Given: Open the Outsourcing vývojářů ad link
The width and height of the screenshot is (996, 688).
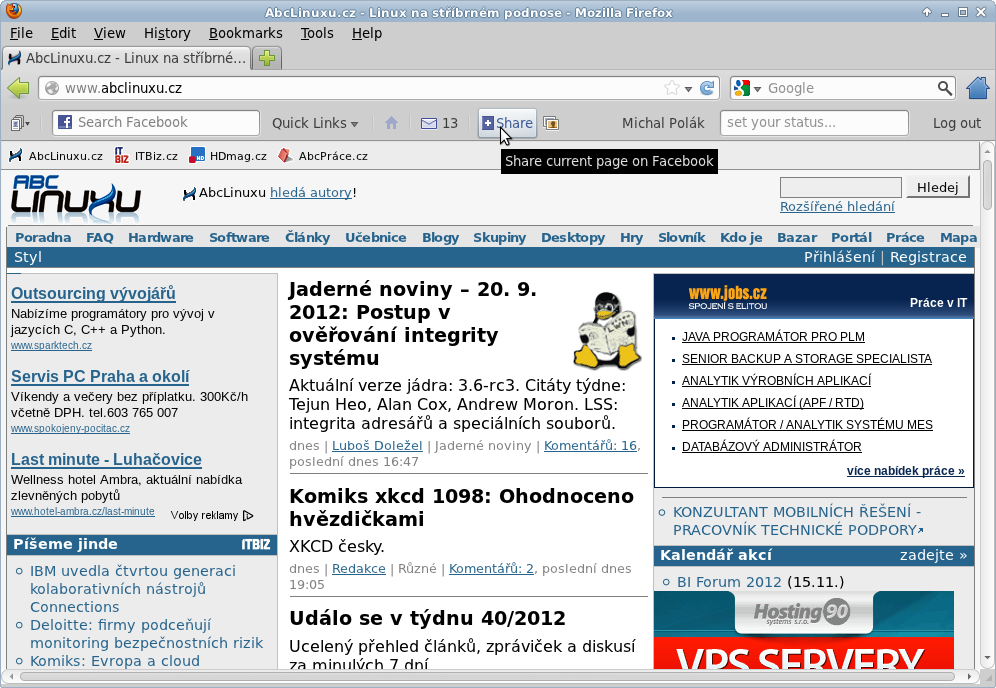Looking at the screenshot, I should [93, 293].
